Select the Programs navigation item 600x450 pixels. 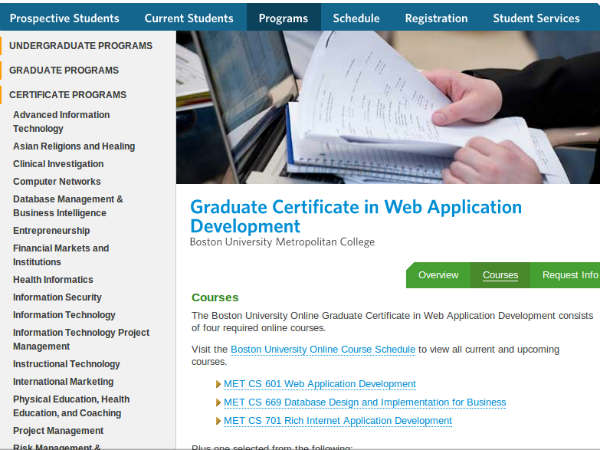[284, 18]
